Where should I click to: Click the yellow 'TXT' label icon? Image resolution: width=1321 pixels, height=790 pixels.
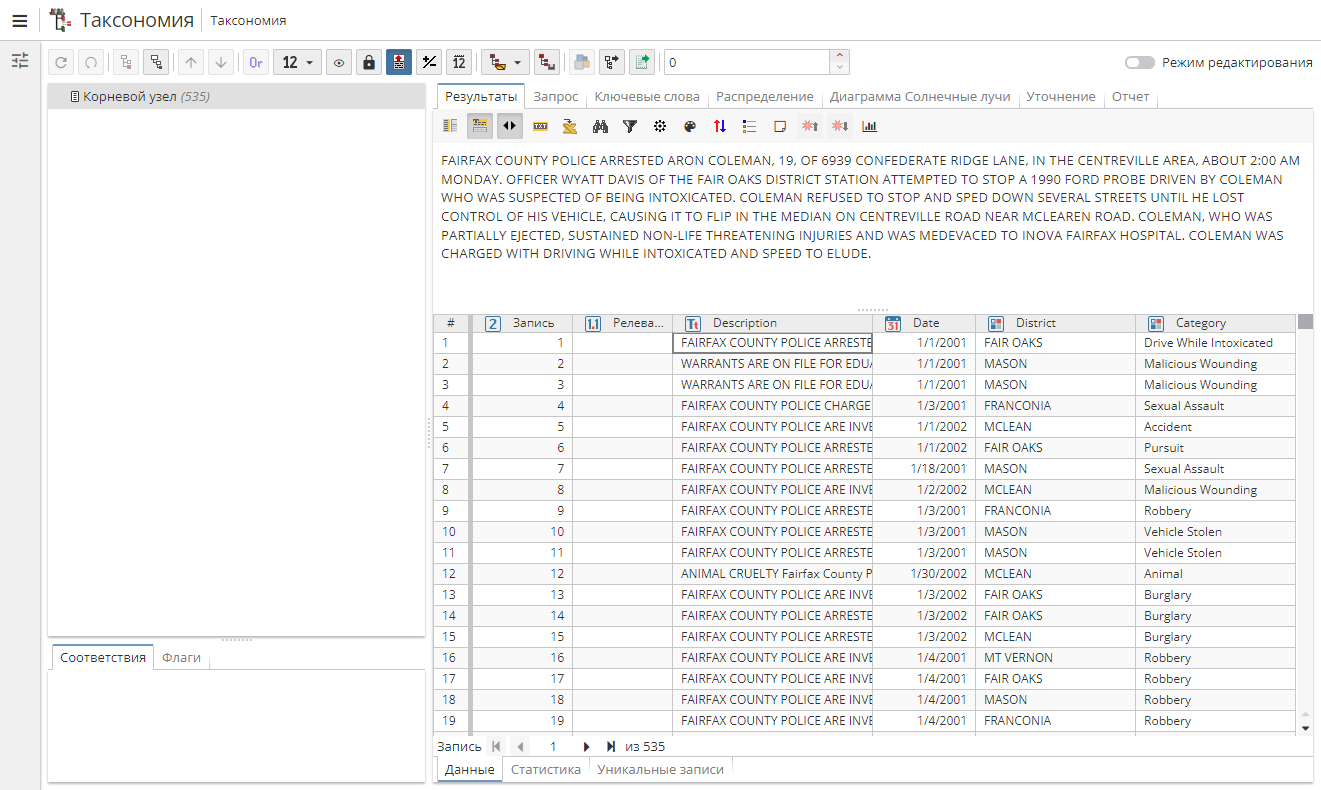pos(540,126)
